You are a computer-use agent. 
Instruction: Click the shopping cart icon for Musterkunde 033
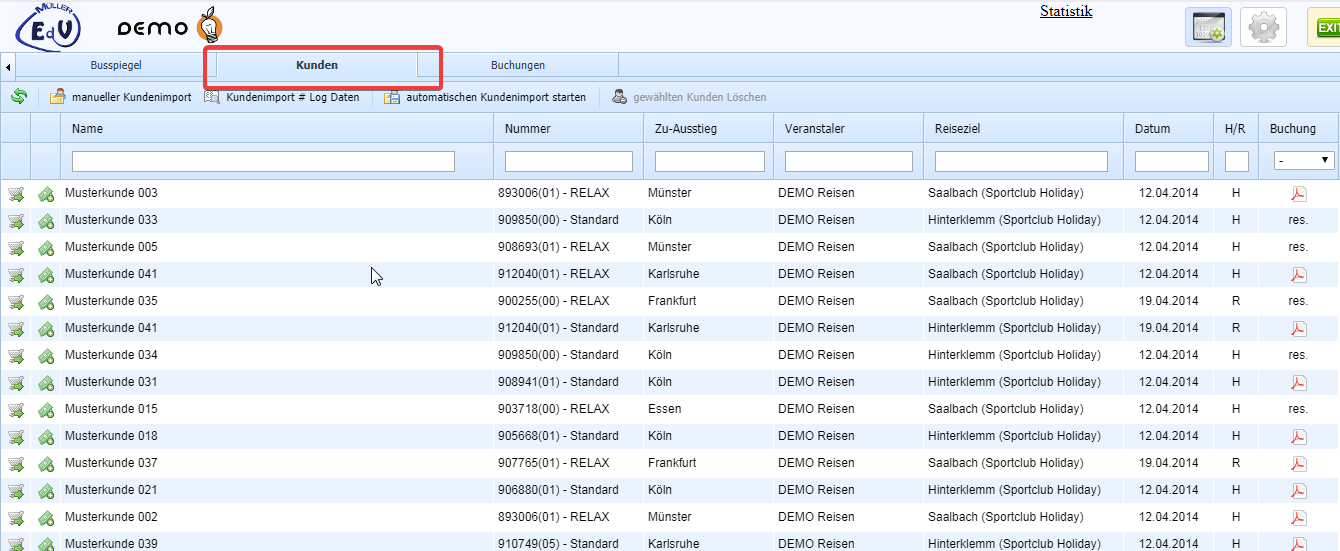[x=17, y=221]
